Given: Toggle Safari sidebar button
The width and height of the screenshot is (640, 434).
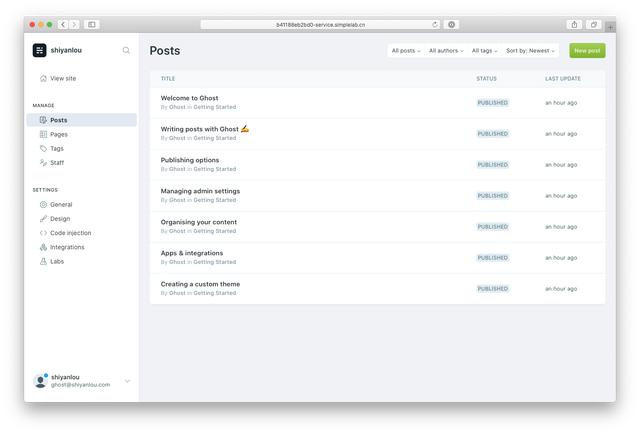Looking at the screenshot, I should (x=92, y=24).
